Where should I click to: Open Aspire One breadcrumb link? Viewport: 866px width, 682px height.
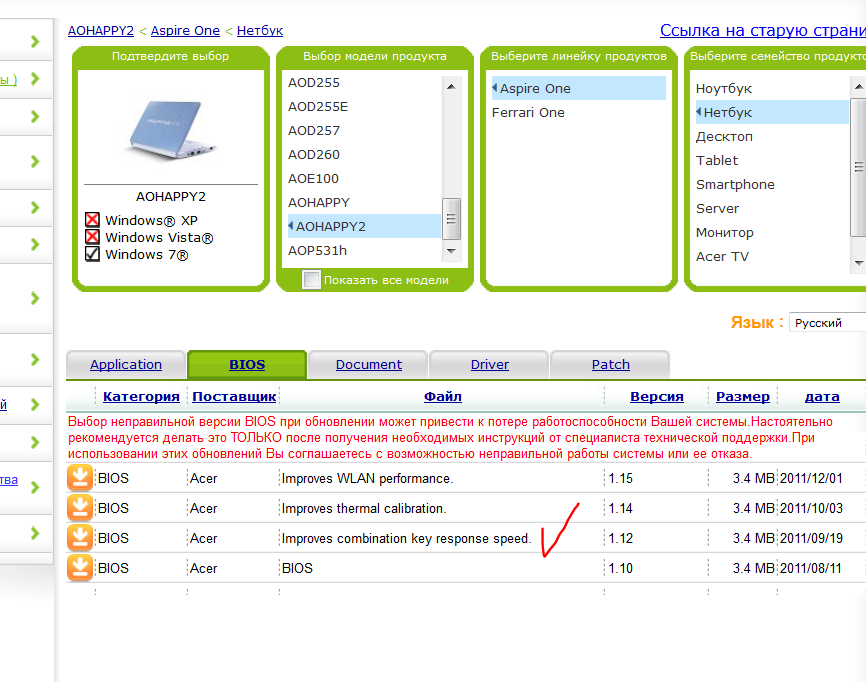point(185,31)
